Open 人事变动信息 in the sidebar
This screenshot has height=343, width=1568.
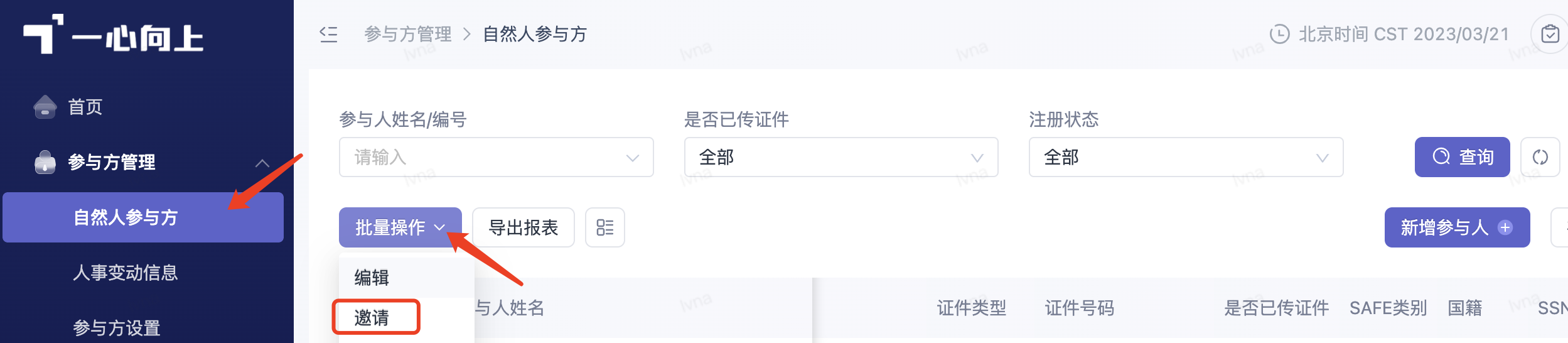126,273
